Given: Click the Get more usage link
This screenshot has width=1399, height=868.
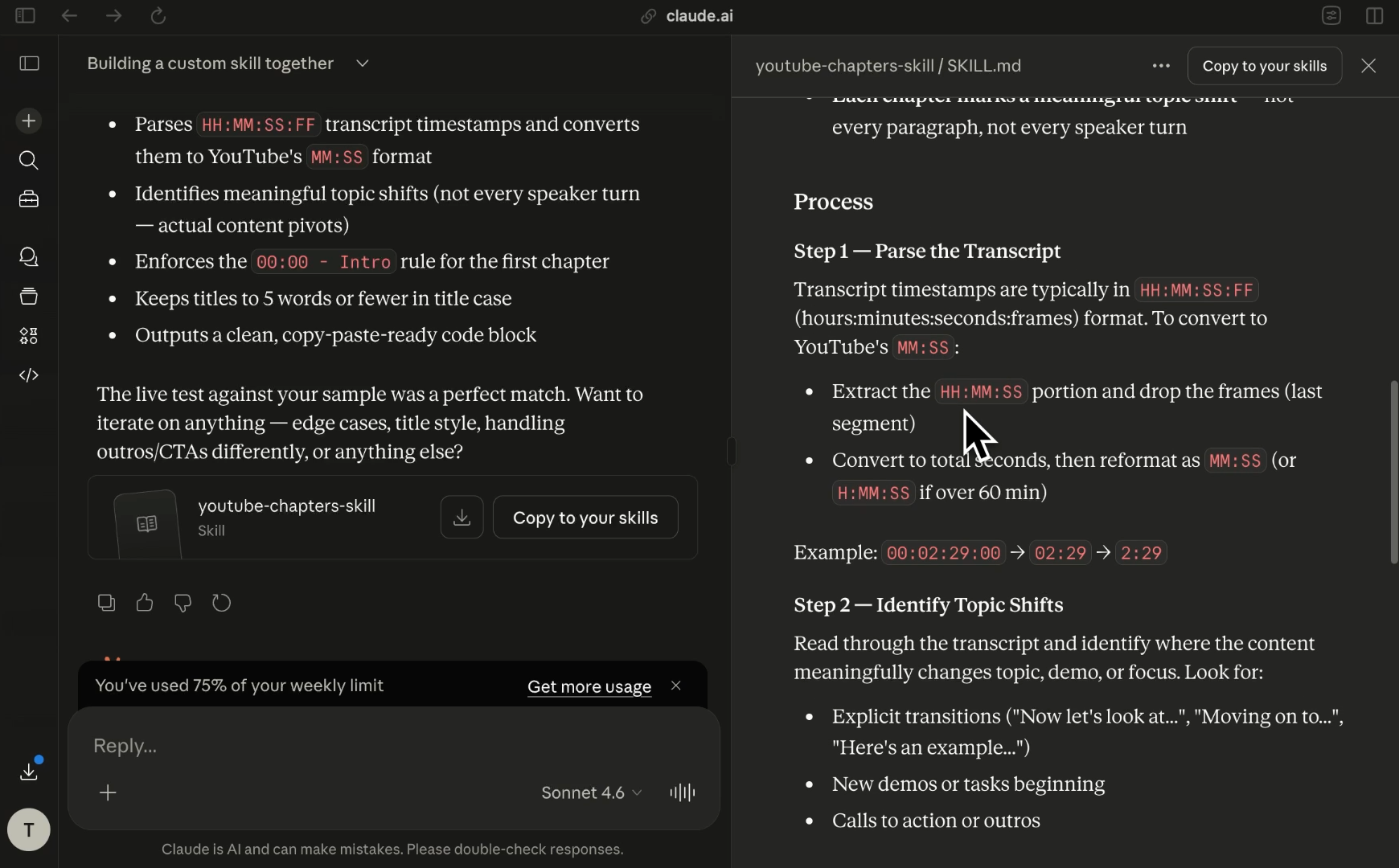Looking at the screenshot, I should tap(589, 686).
